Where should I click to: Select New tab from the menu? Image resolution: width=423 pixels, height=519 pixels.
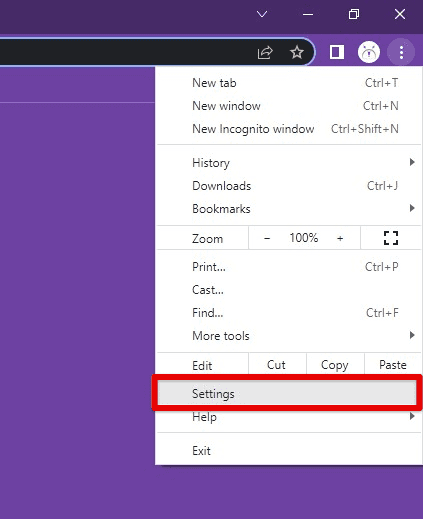click(x=289, y=83)
